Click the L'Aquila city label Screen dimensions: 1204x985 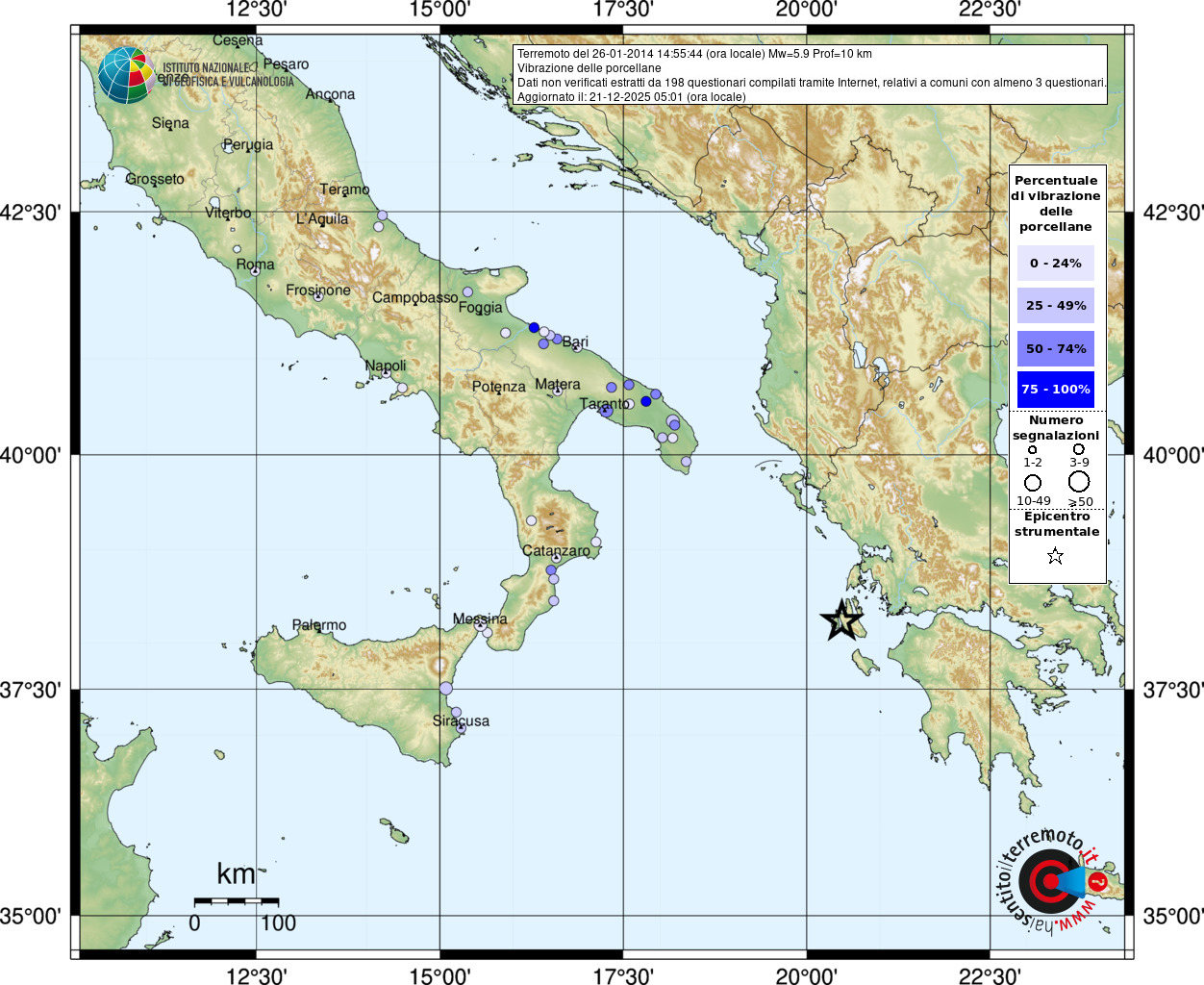click(x=322, y=219)
